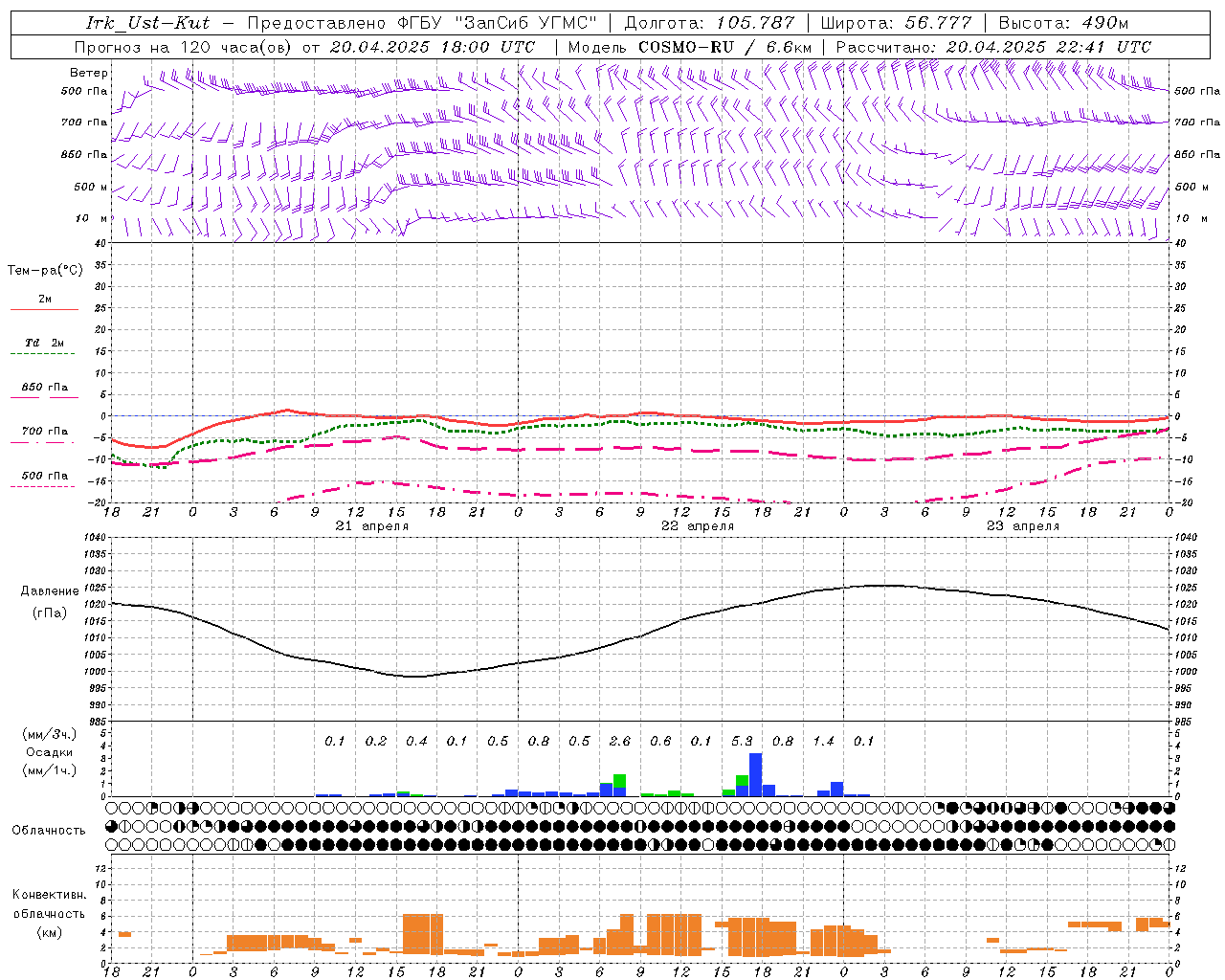Click the 22 апреля date label

[x=698, y=526]
